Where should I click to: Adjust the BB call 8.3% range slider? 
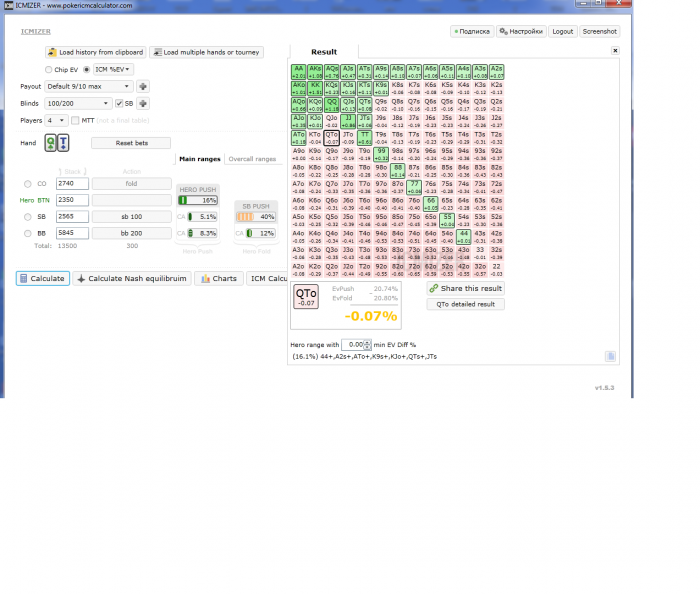coord(202,233)
